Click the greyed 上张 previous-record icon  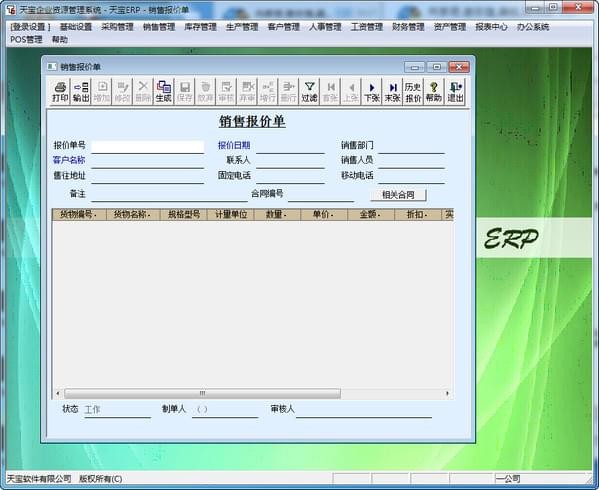351,92
